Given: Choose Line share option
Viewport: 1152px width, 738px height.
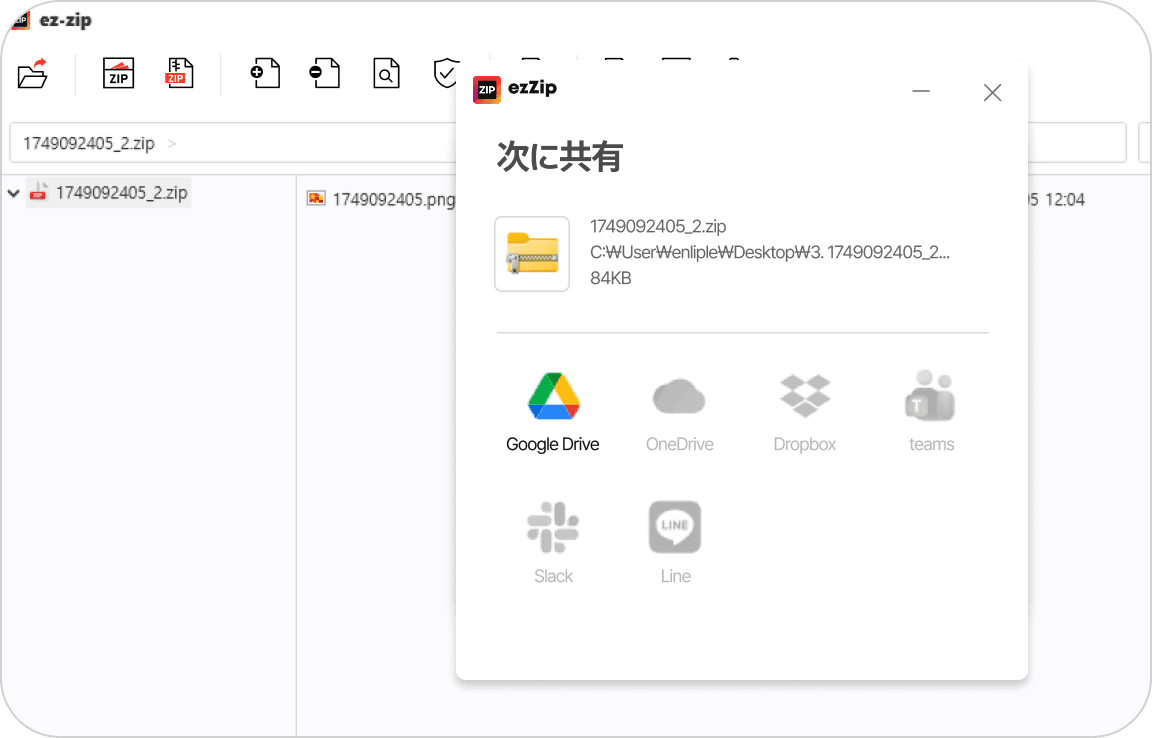Looking at the screenshot, I should [x=675, y=543].
